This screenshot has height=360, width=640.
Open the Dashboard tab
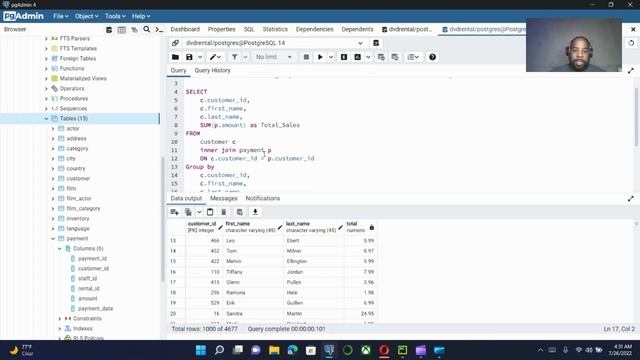(x=185, y=29)
